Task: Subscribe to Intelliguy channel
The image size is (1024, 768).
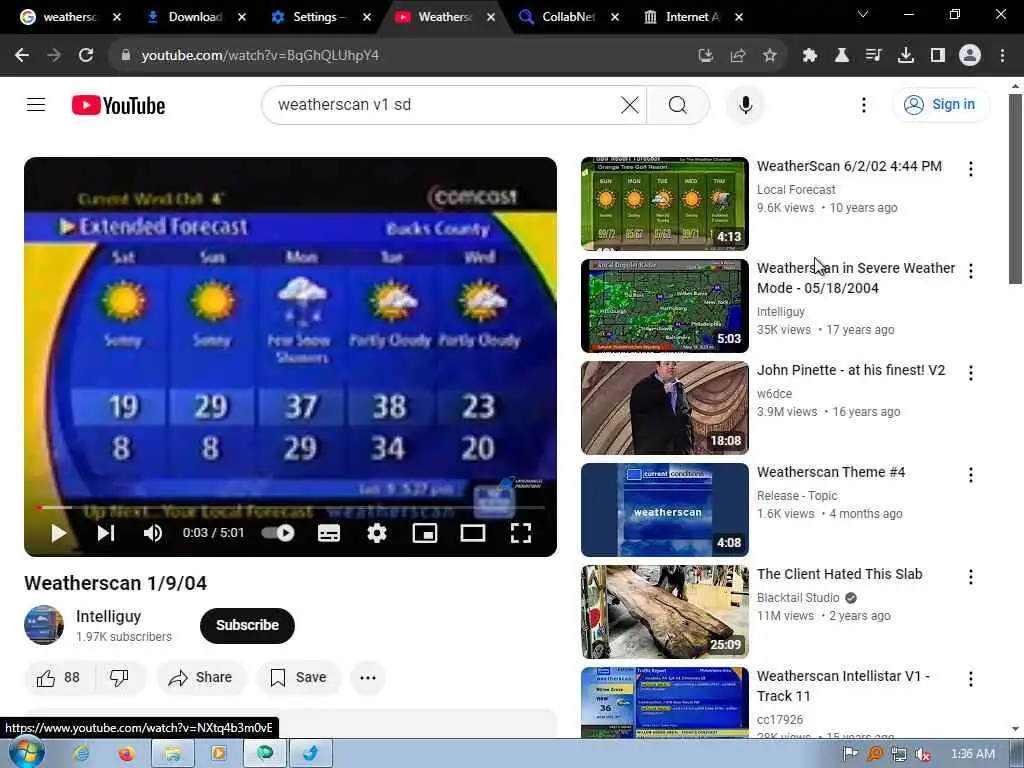Action: pyautogui.click(x=247, y=625)
